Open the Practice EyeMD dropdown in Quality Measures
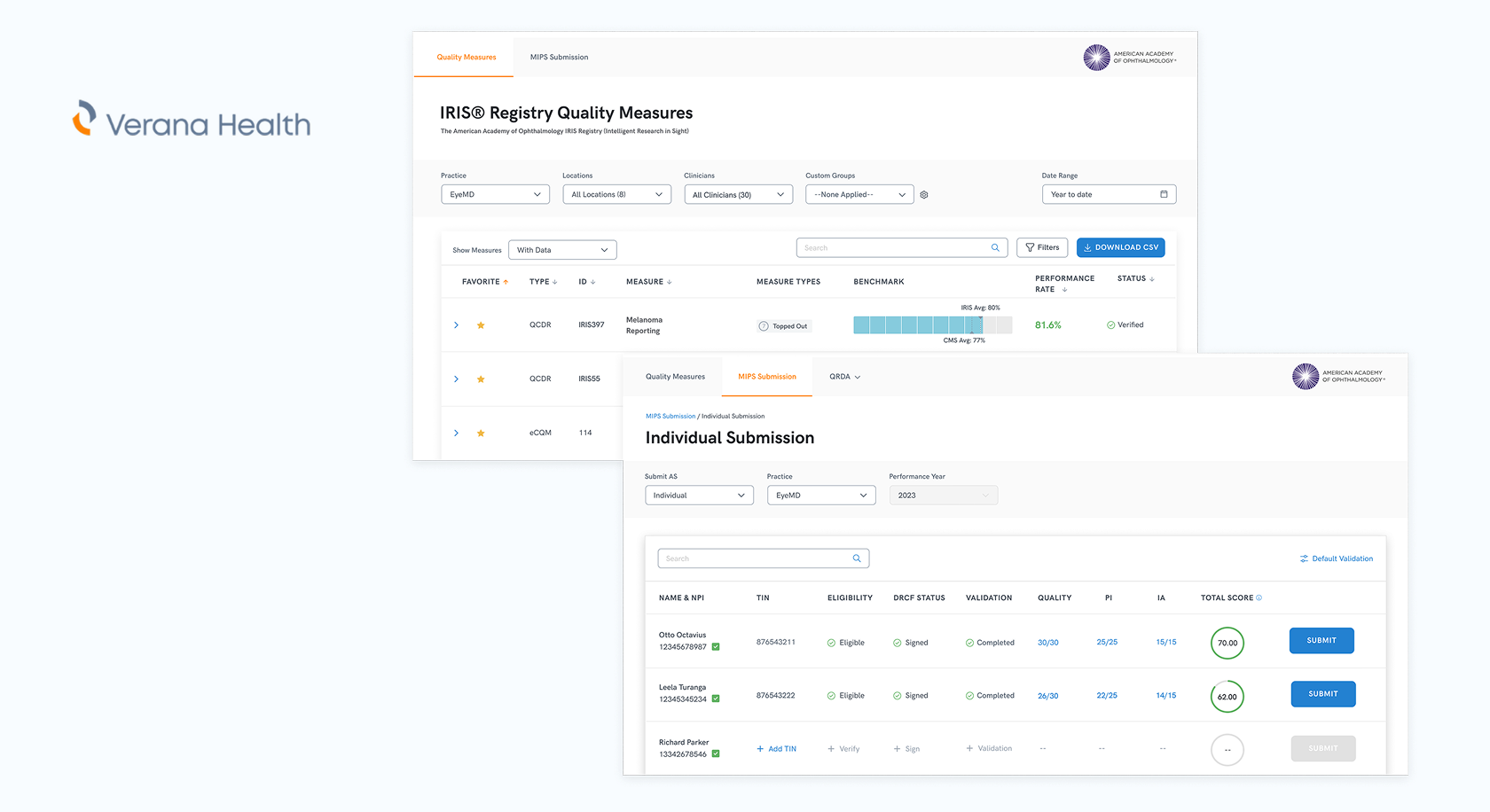 point(495,194)
